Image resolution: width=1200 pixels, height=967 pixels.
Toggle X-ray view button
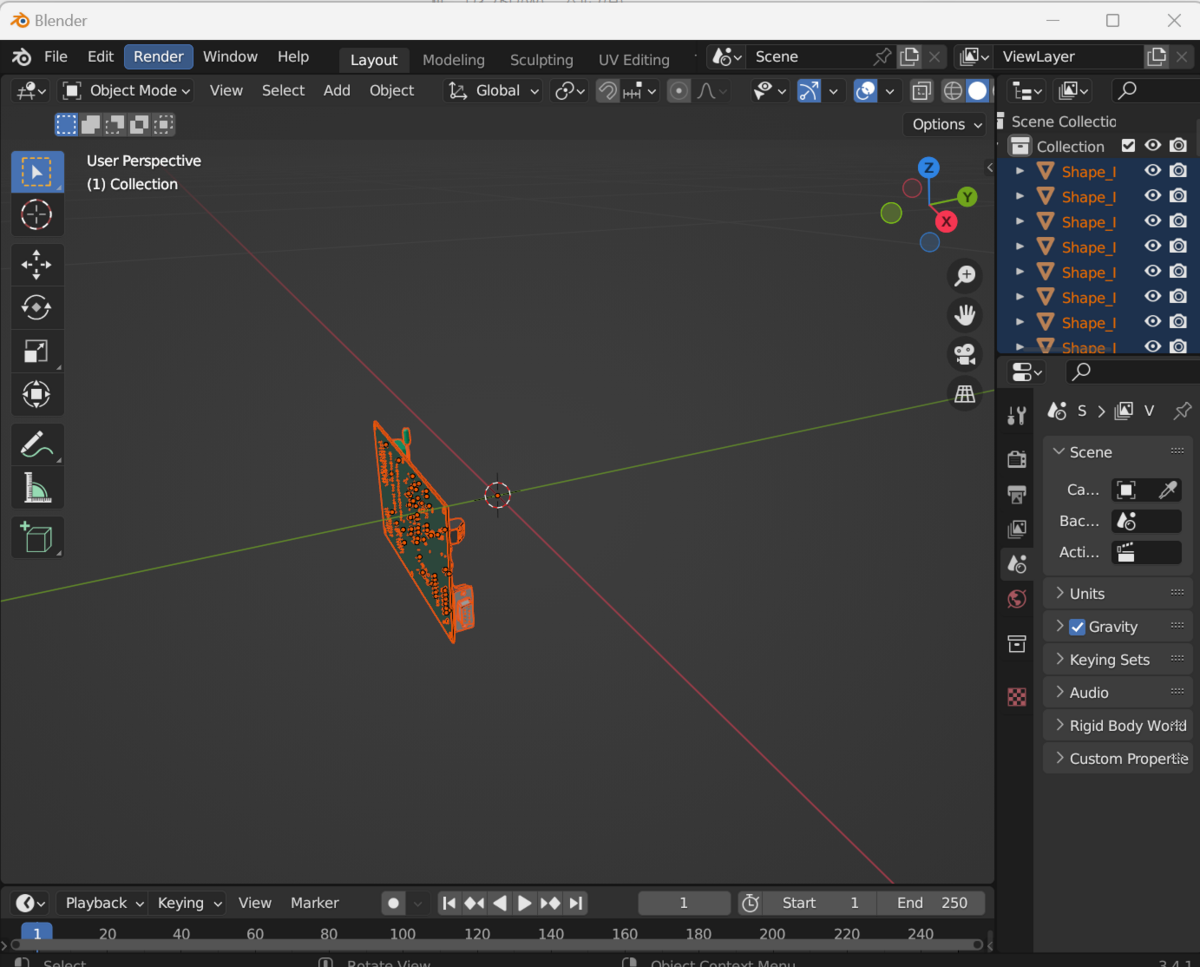click(x=922, y=91)
